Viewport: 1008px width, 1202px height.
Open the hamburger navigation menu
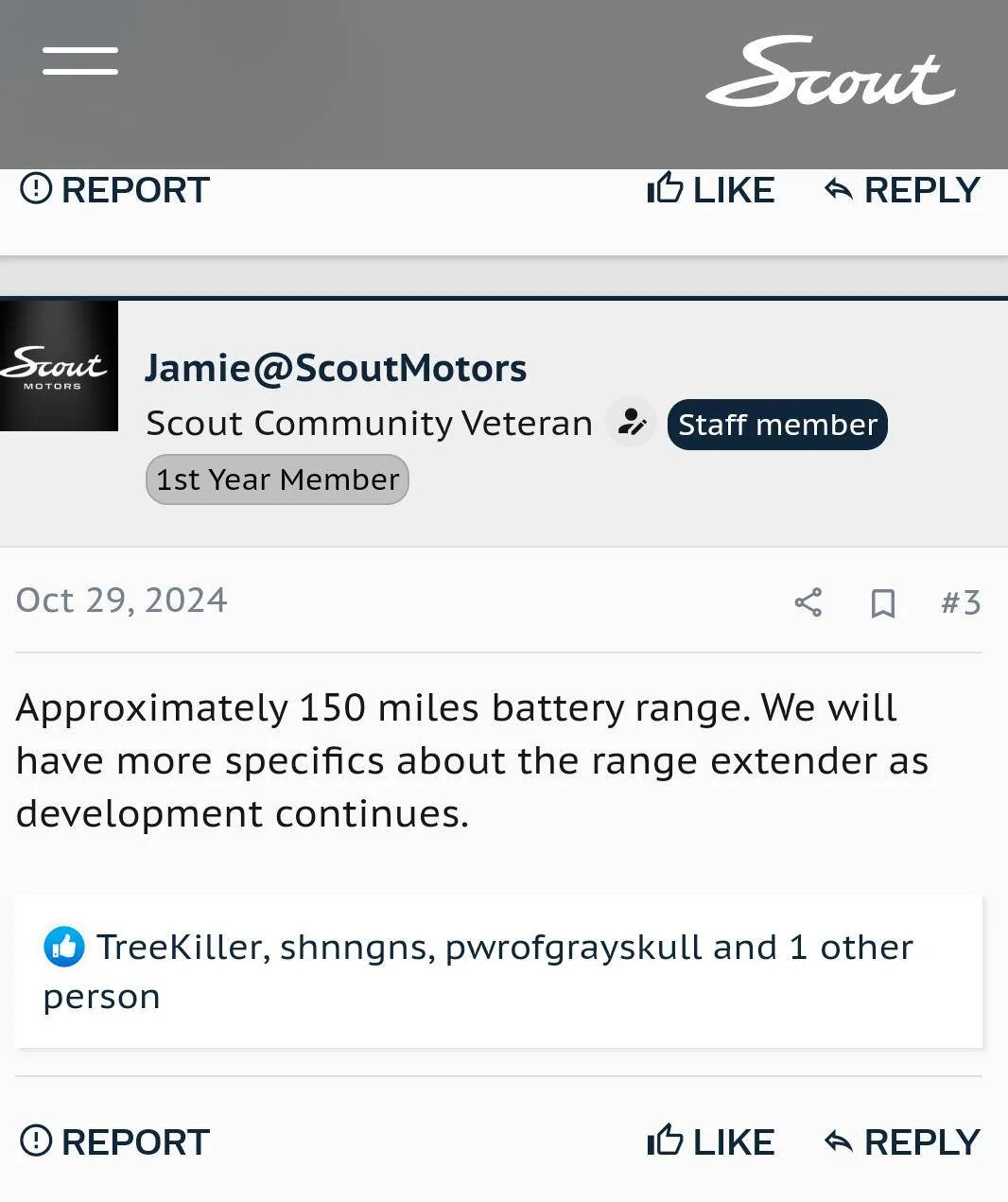click(x=80, y=61)
